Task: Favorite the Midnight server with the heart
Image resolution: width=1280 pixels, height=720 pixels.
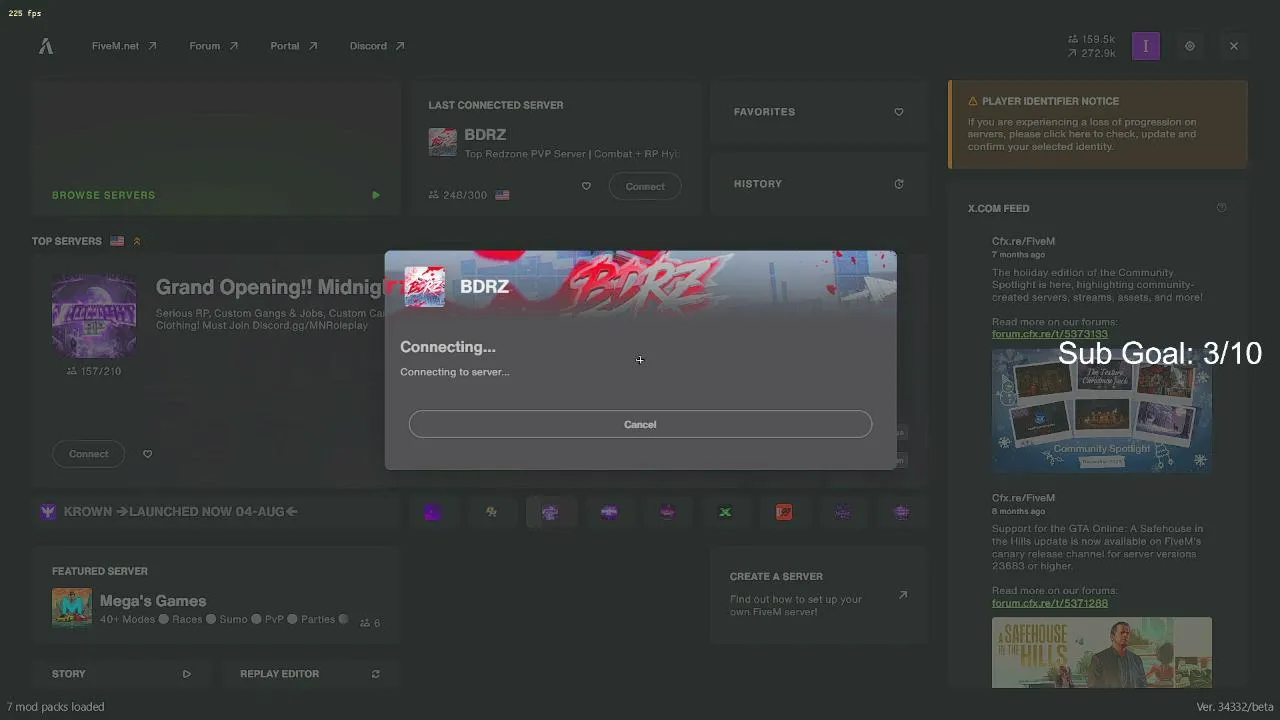Action: click(x=147, y=454)
